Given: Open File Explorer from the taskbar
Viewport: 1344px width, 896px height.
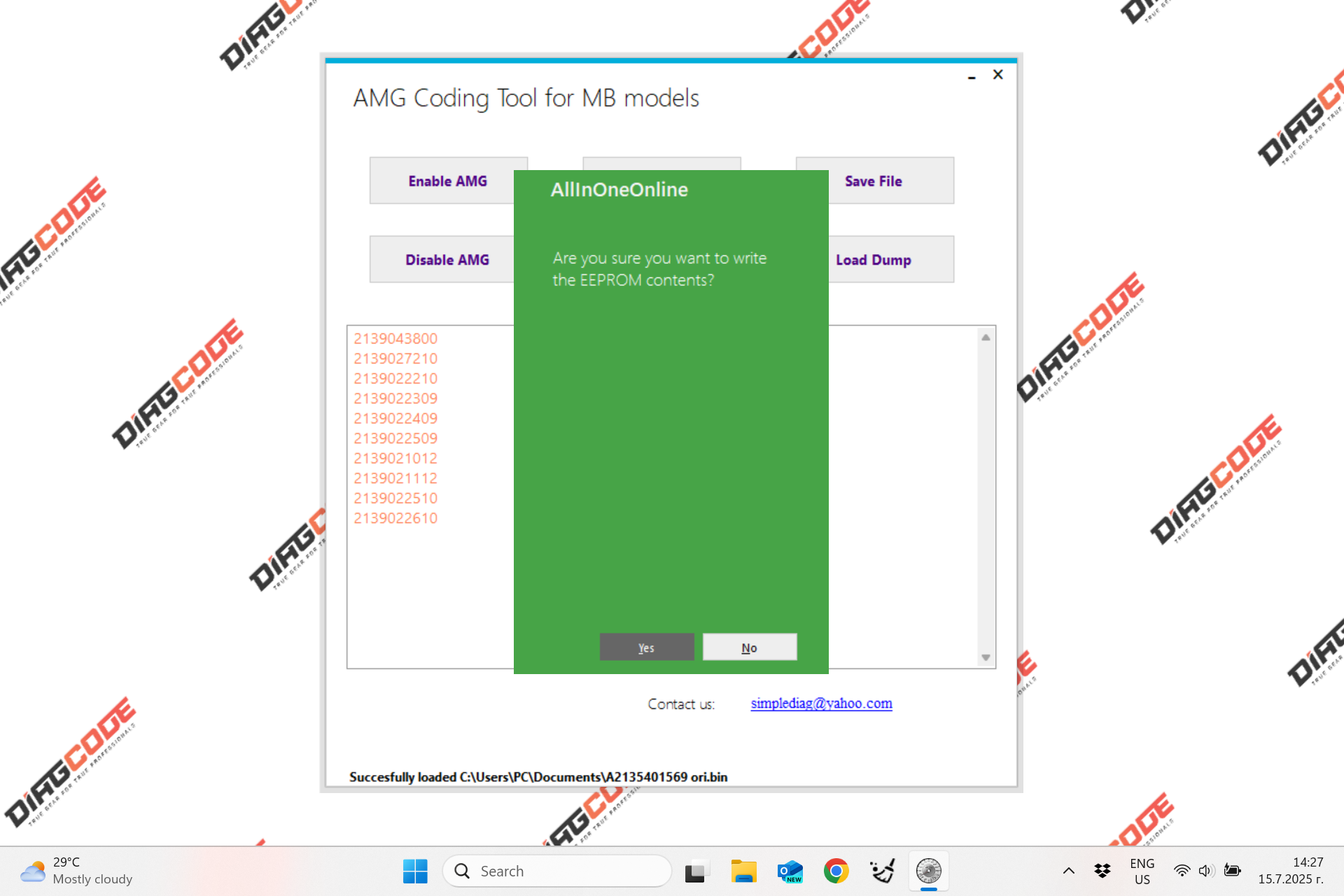Looking at the screenshot, I should tap(743, 871).
